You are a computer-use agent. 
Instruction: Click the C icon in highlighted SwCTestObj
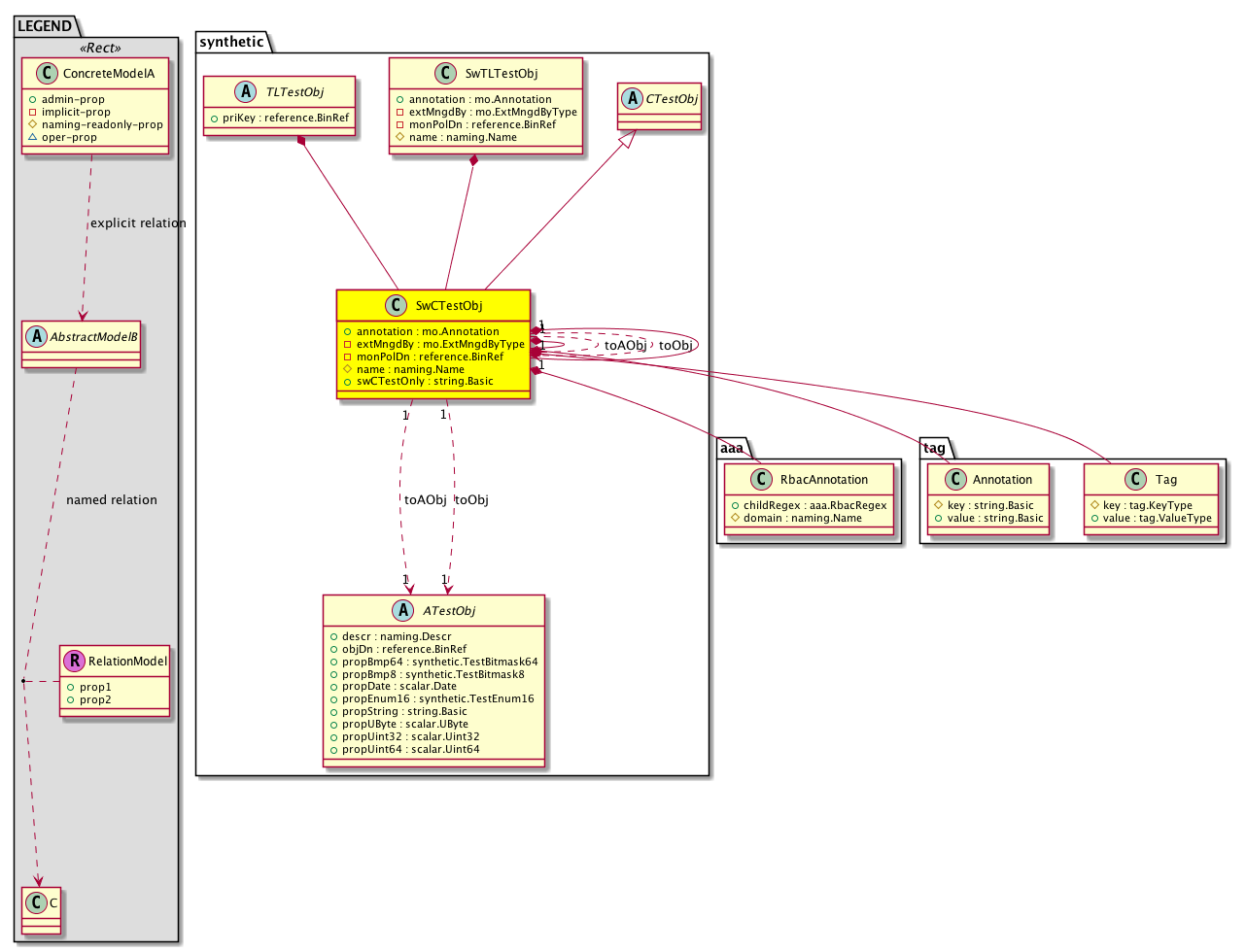[x=397, y=306]
